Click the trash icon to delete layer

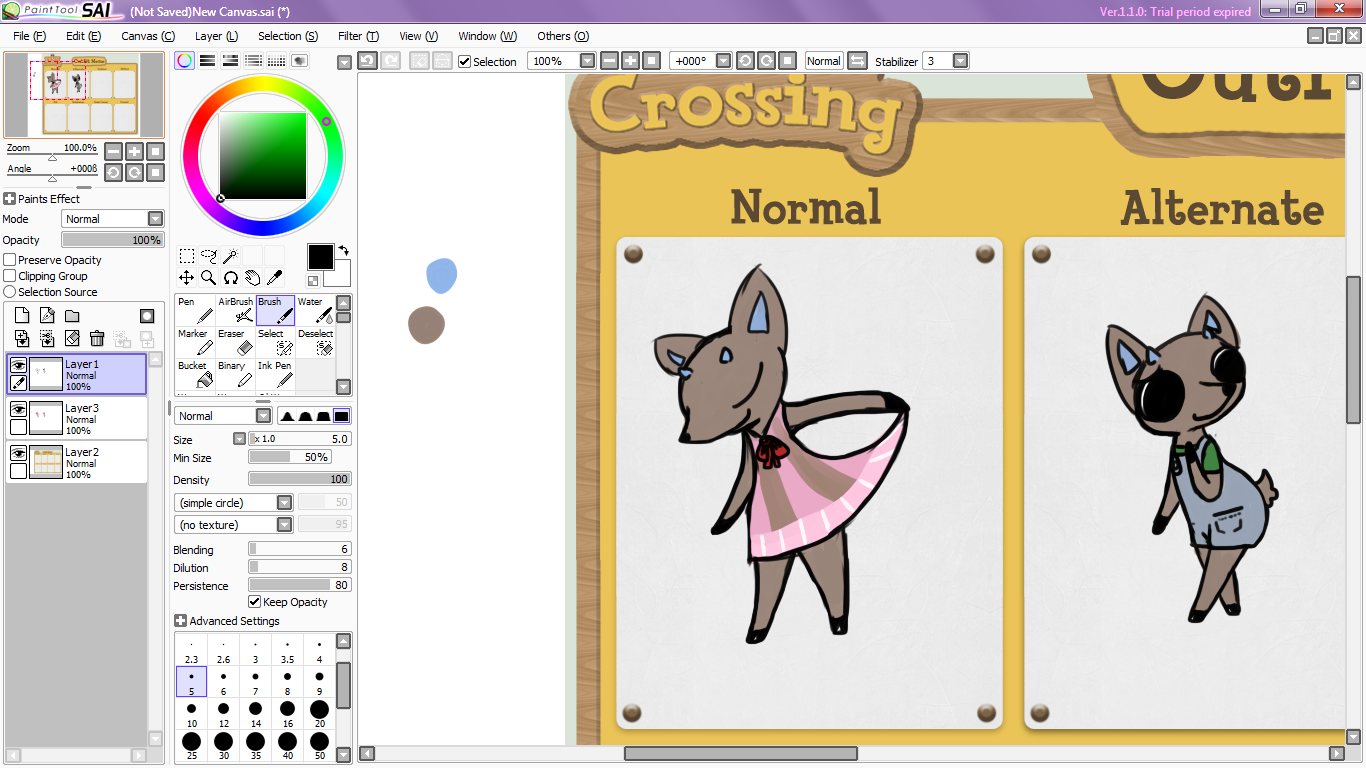pyautogui.click(x=97, y=339)
